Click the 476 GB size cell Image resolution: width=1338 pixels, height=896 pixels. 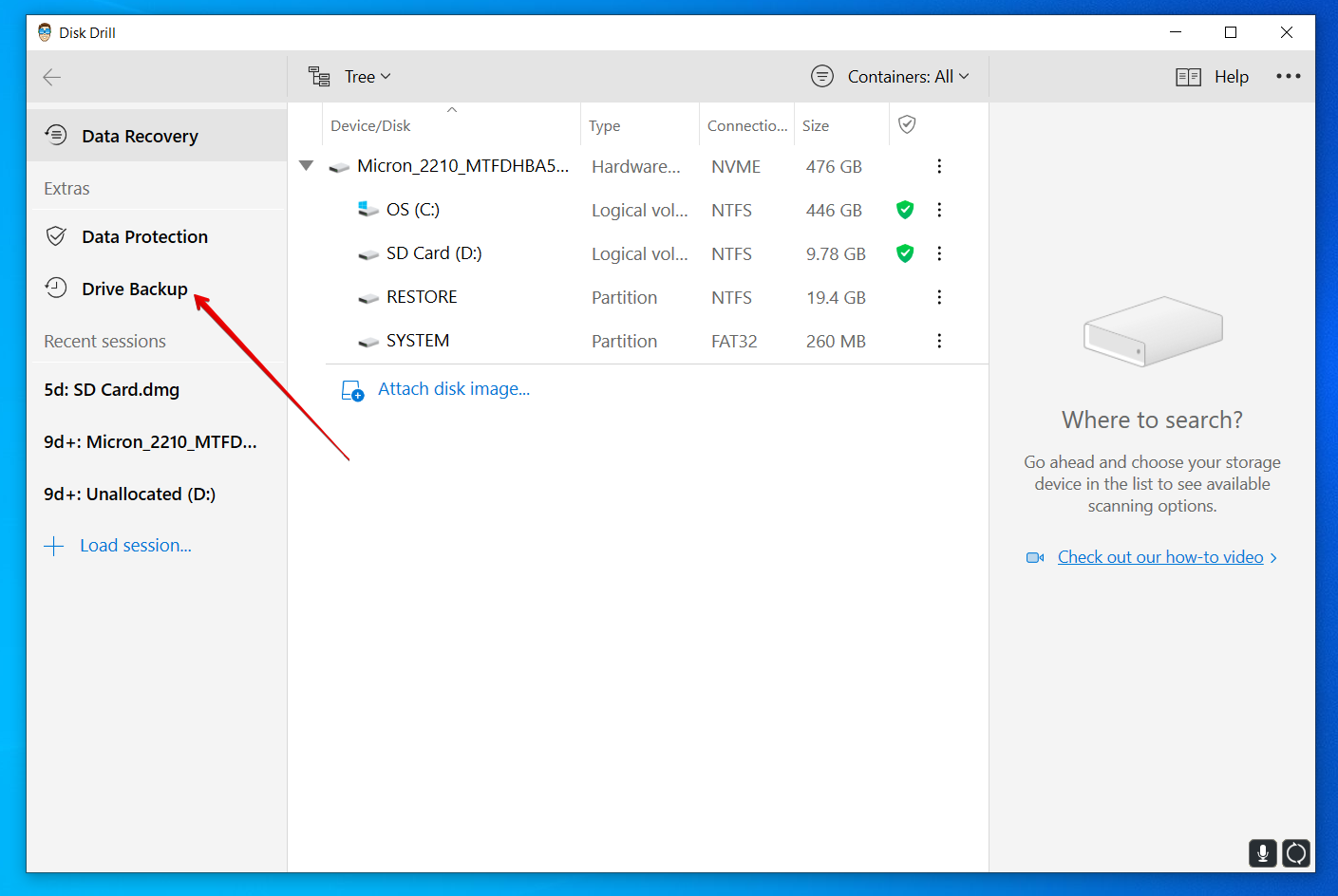tap(834, 167)
